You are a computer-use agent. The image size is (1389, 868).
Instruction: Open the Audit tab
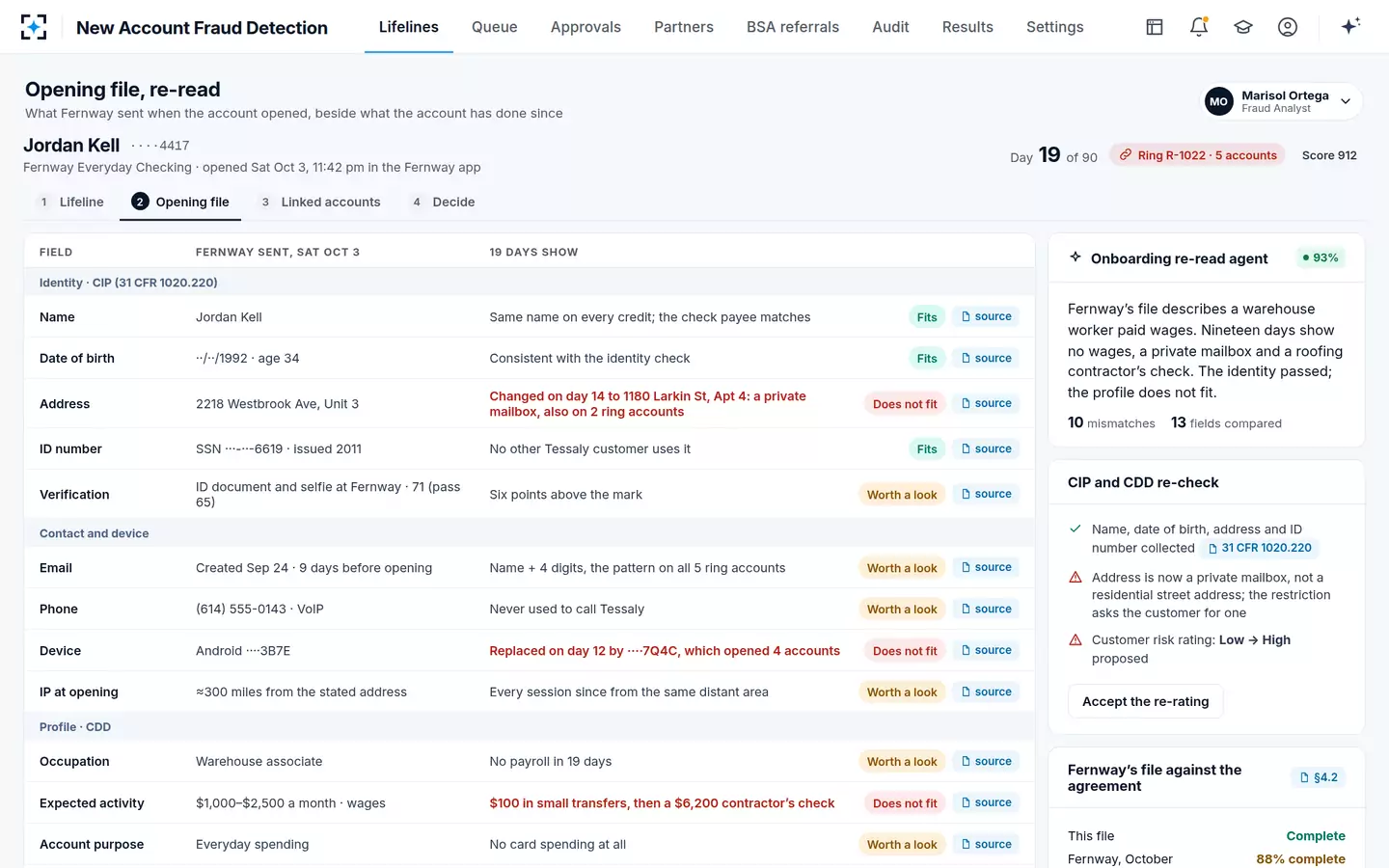pos(890,27)
